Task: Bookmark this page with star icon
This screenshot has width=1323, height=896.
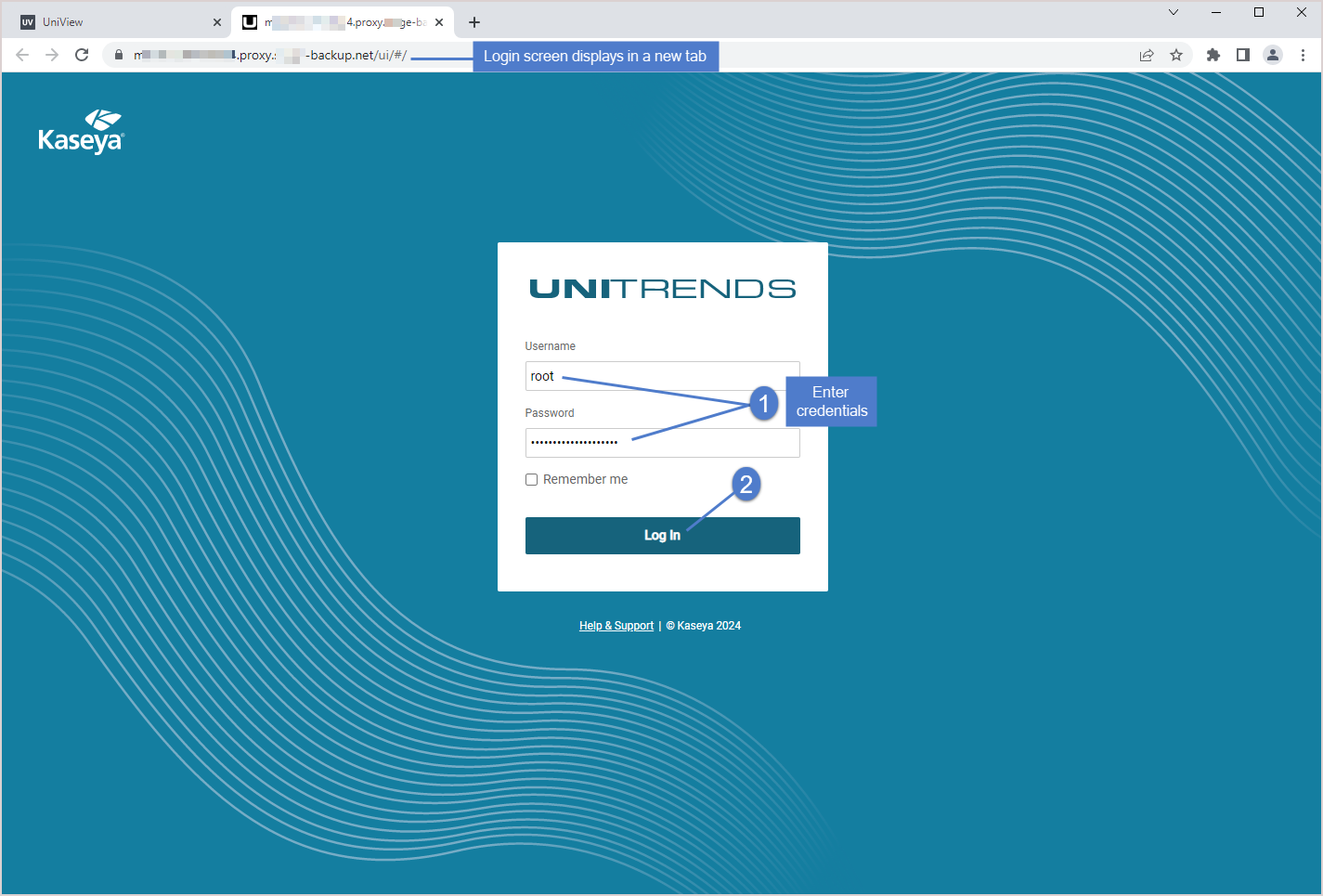Action: coord(1176,55)
